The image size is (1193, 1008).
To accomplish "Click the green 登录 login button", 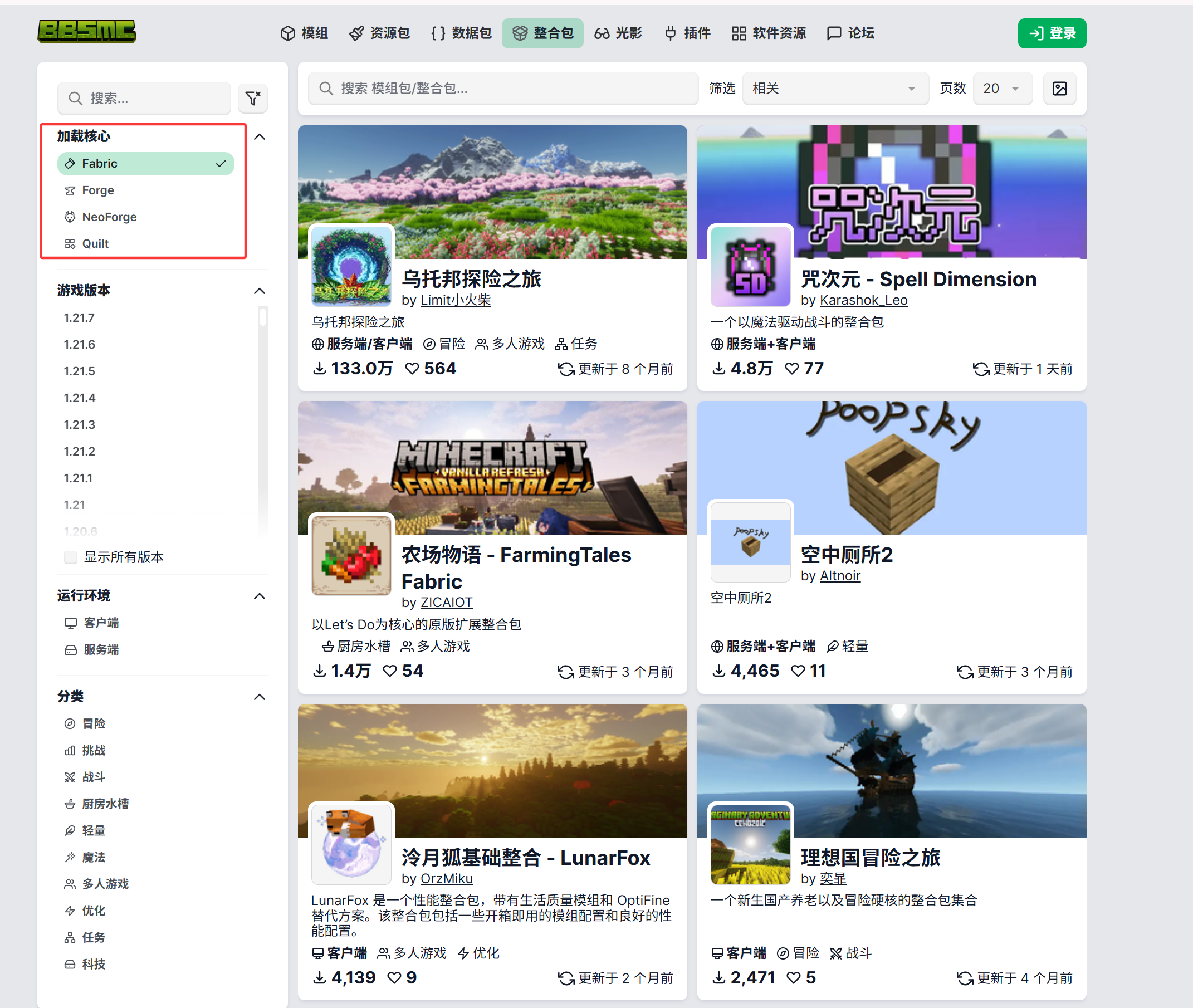I will [x=1052, y=33].
